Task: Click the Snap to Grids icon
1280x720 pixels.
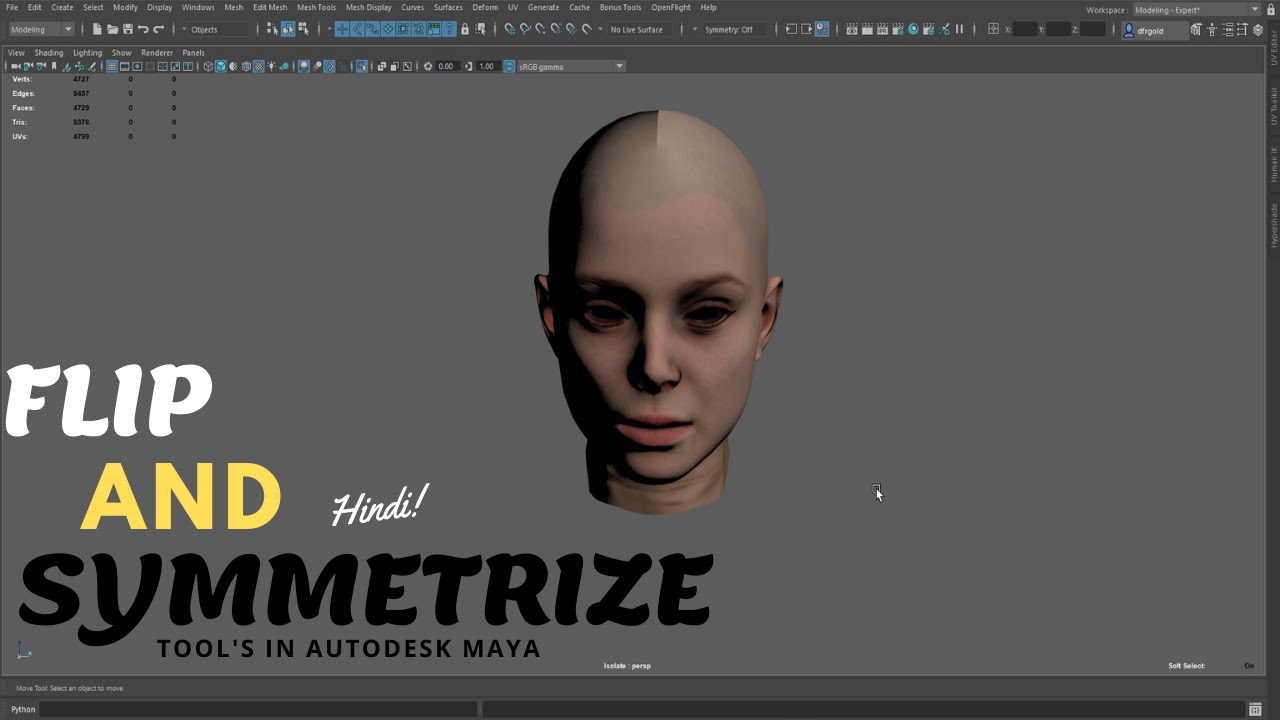Action: pos(509,30)
